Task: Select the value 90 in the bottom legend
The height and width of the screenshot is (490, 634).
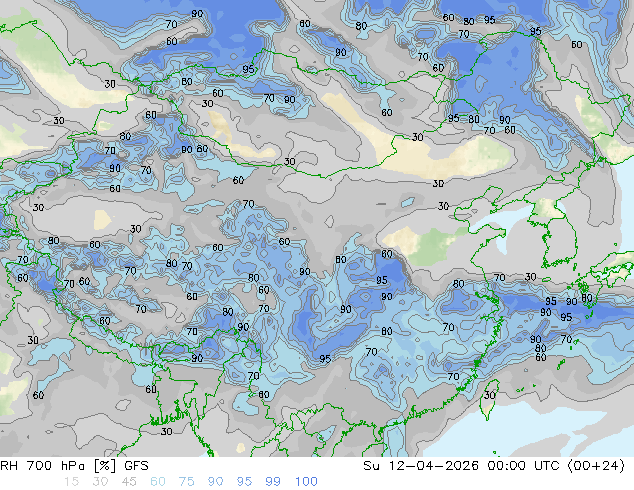Action: click(215, 482)
